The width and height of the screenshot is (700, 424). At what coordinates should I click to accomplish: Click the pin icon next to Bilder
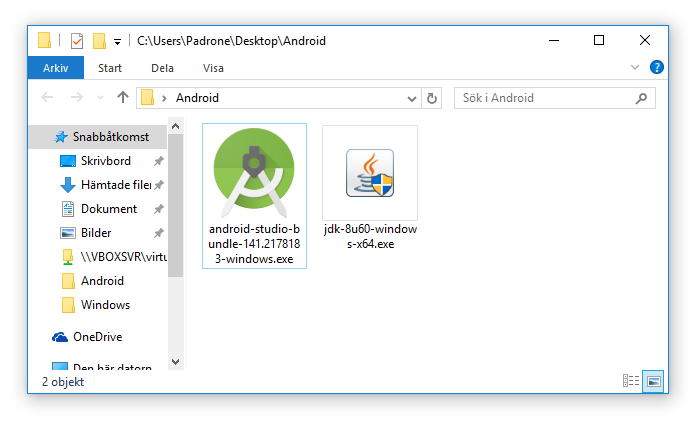tap(158, 233)
